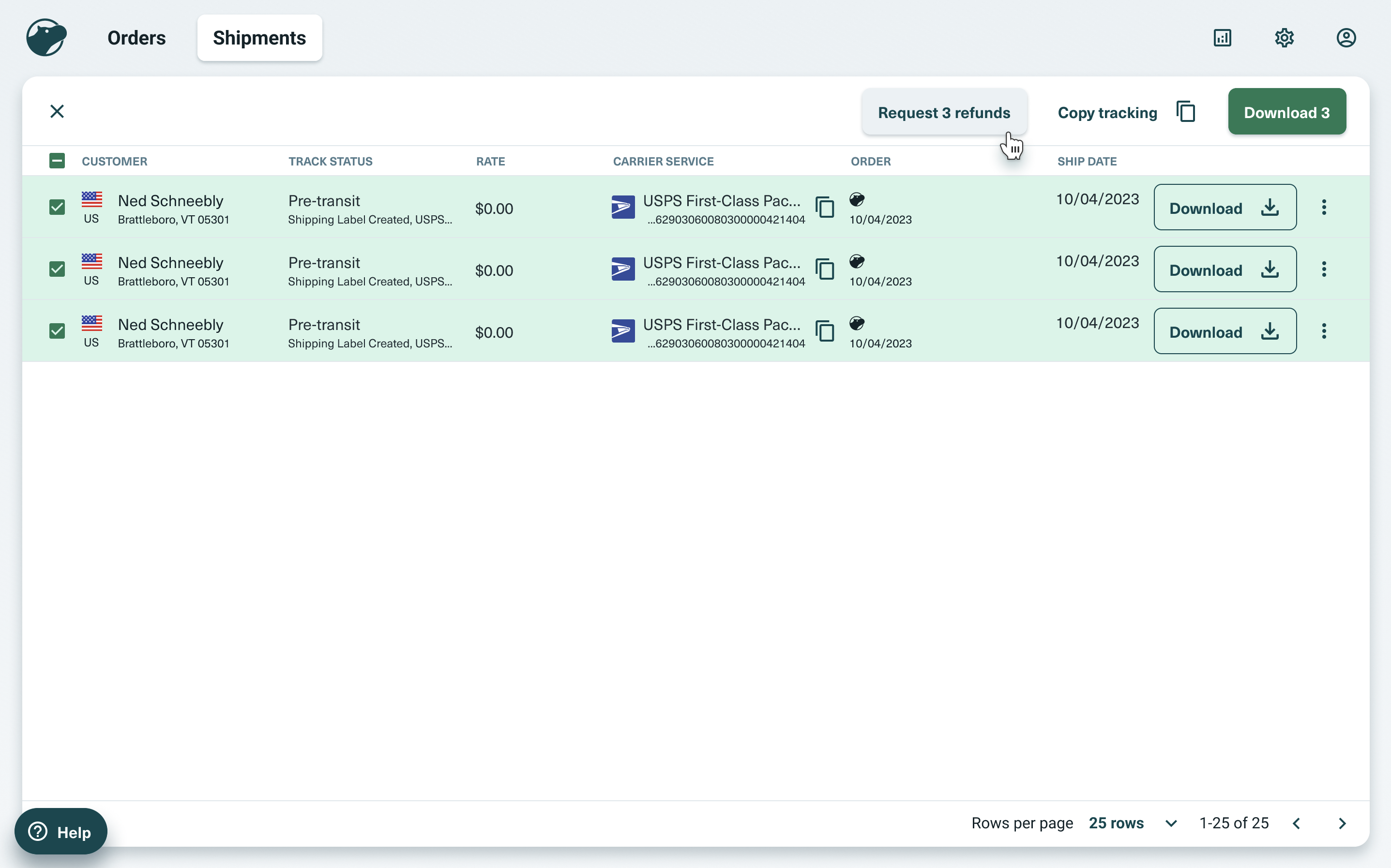Uncheck the second Ned Schneebly row checkbox

[57, 269]
